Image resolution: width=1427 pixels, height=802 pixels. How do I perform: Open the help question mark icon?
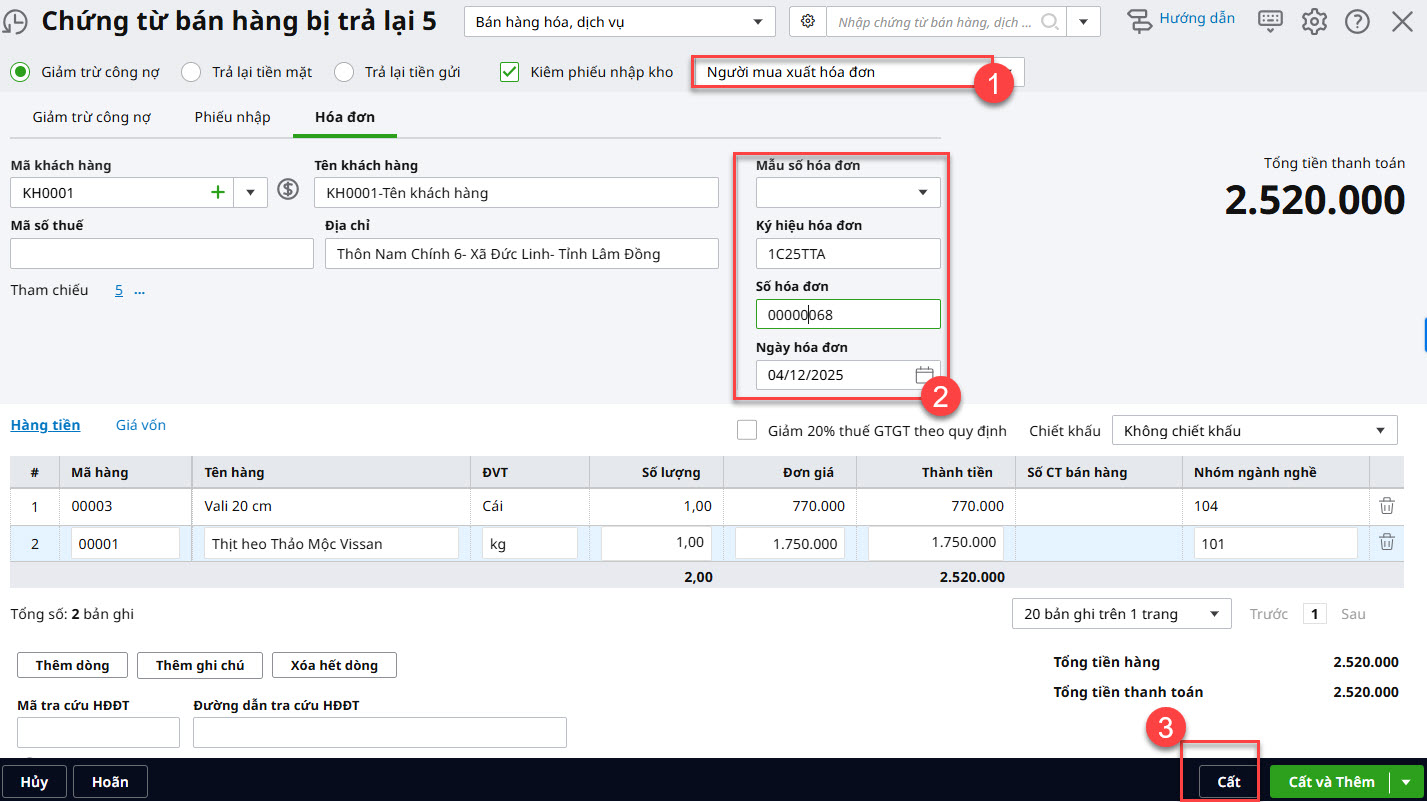pyautogui.click(x=1357, y=21)
